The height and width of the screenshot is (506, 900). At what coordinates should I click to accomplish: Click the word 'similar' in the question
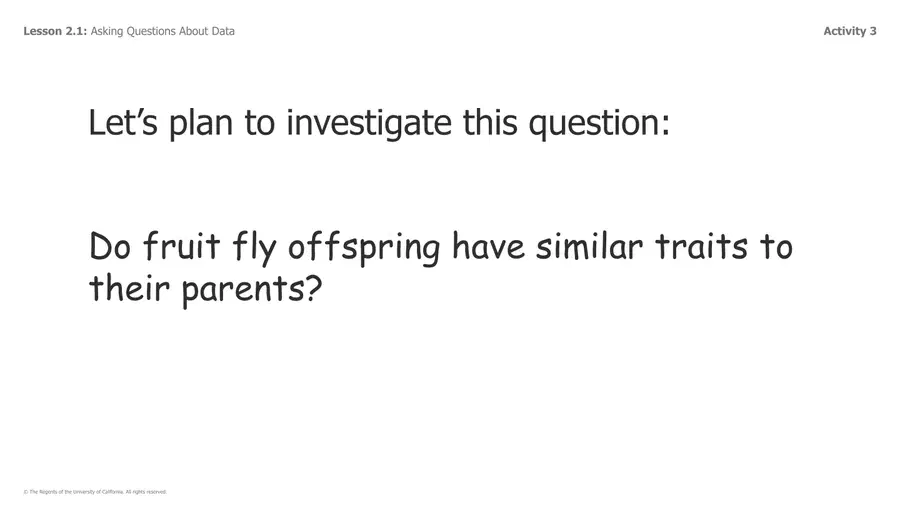coord(589,246)
